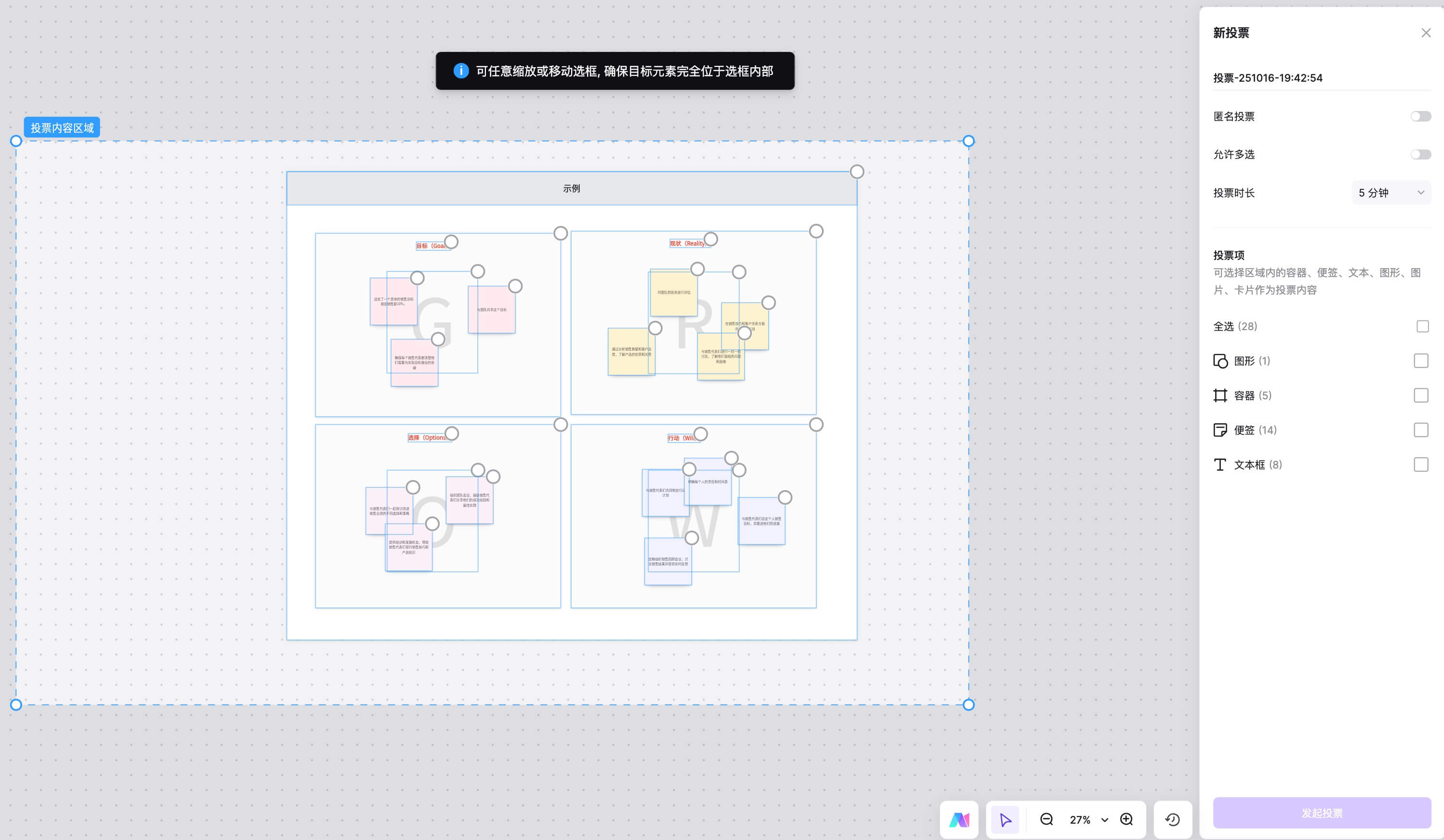Click the 文本框 text category icon
Viewport: 1444px width, 840px height.
pyautogui.click(x=1220, y=465)
